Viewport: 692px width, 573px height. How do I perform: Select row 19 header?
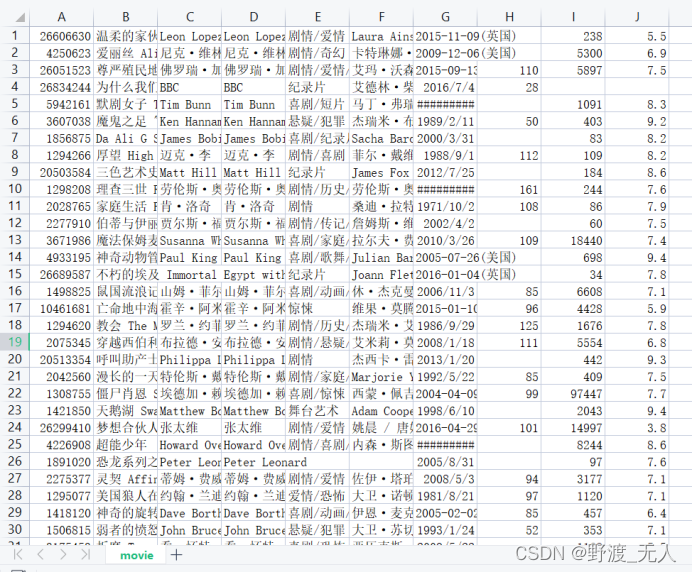point(15,342)
